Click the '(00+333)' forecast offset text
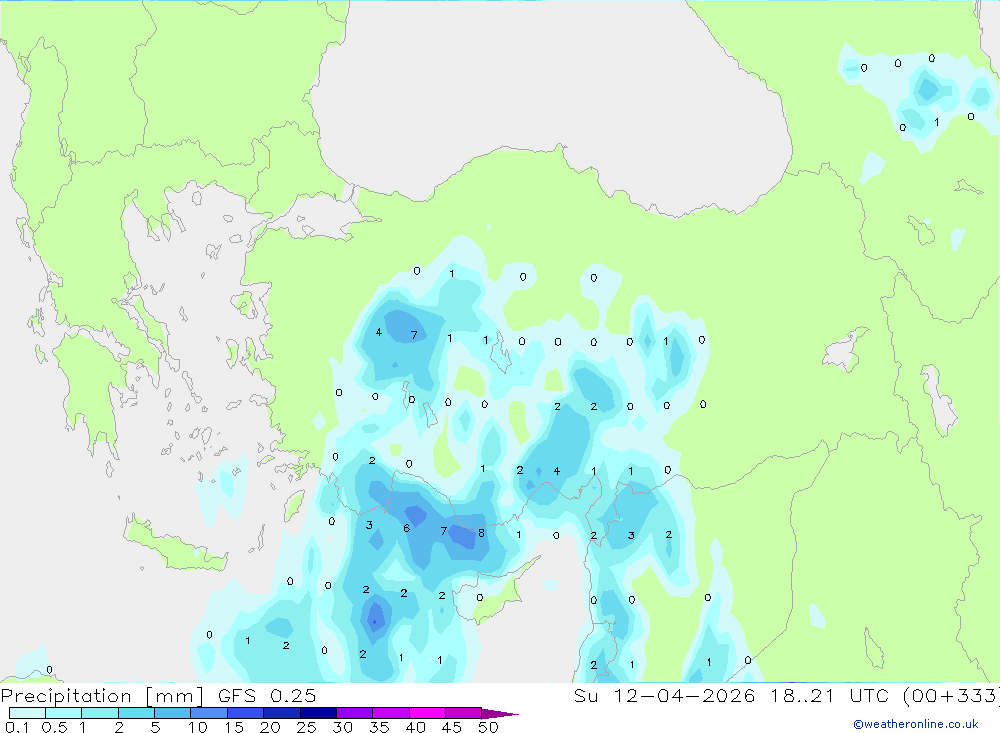This screenshot has height=733, width=1000. 951,696
